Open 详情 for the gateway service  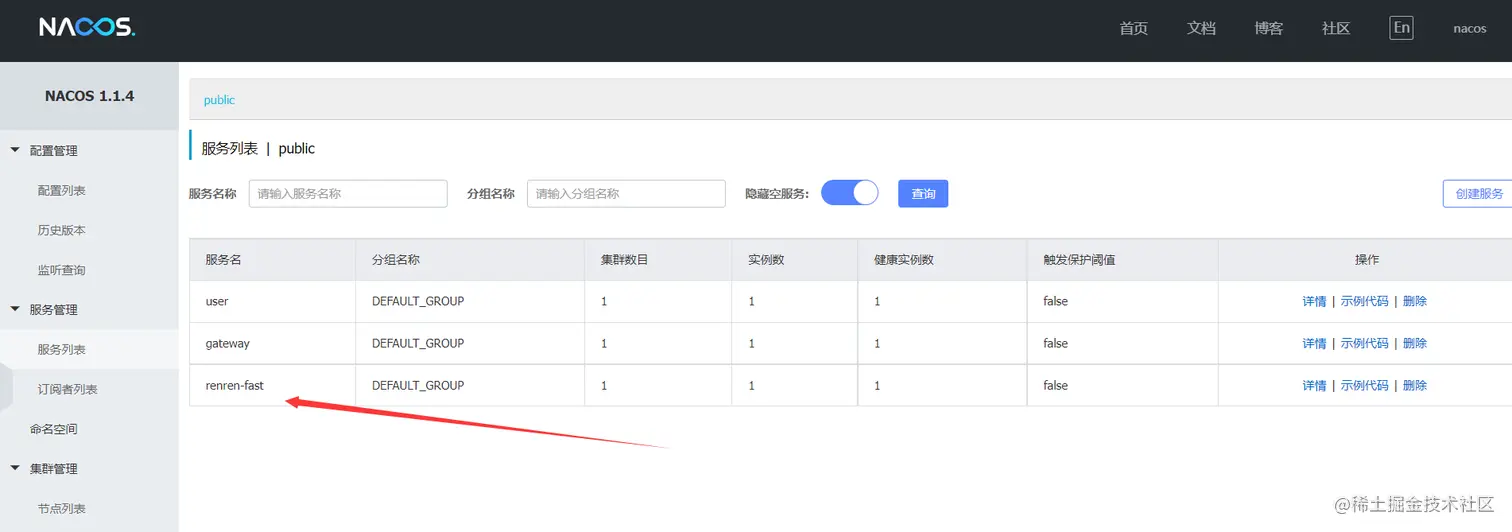click(1314, 343)
